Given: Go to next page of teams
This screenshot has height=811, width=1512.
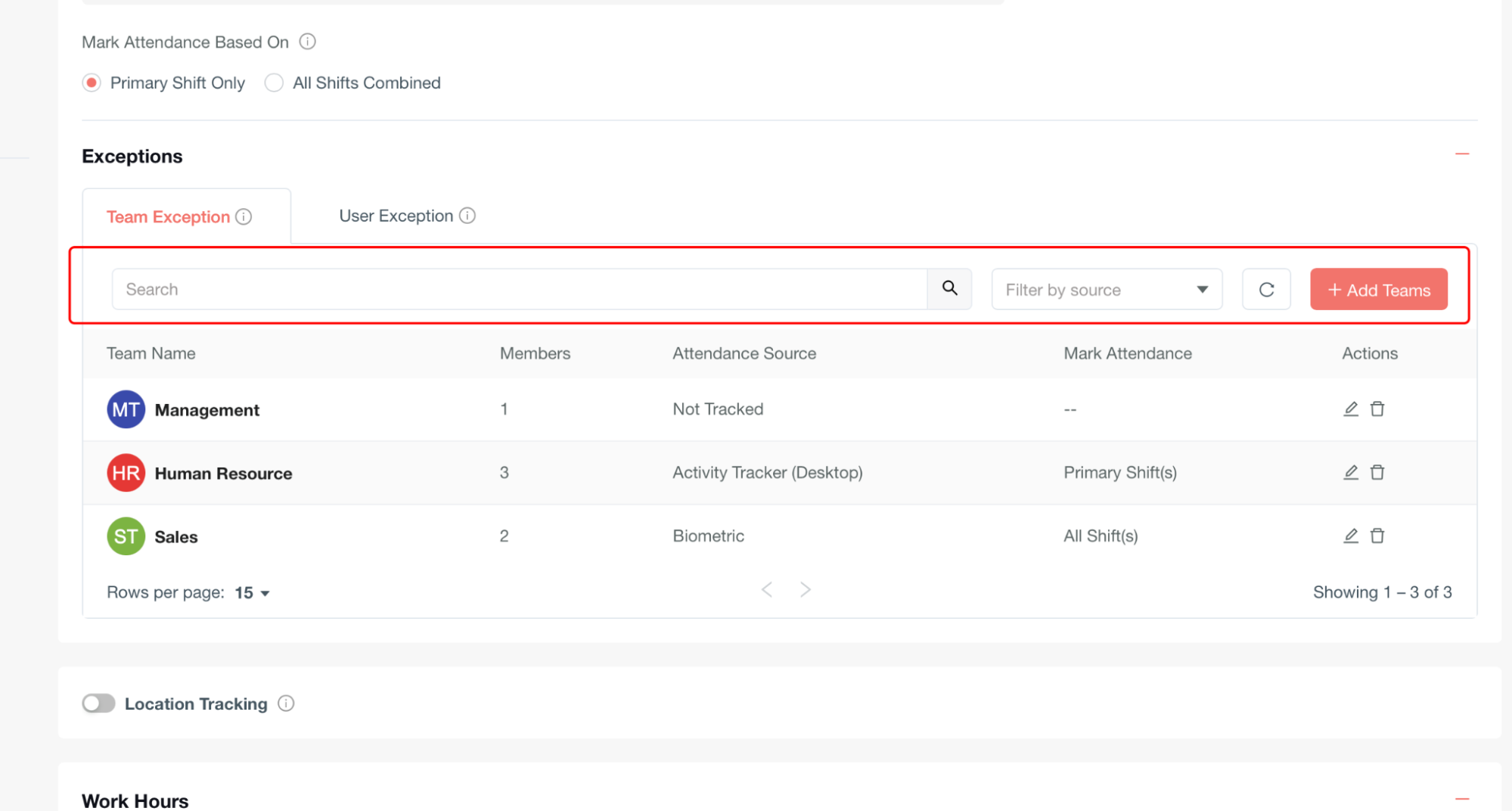Looking at the screenshot, I should (806, 590).
